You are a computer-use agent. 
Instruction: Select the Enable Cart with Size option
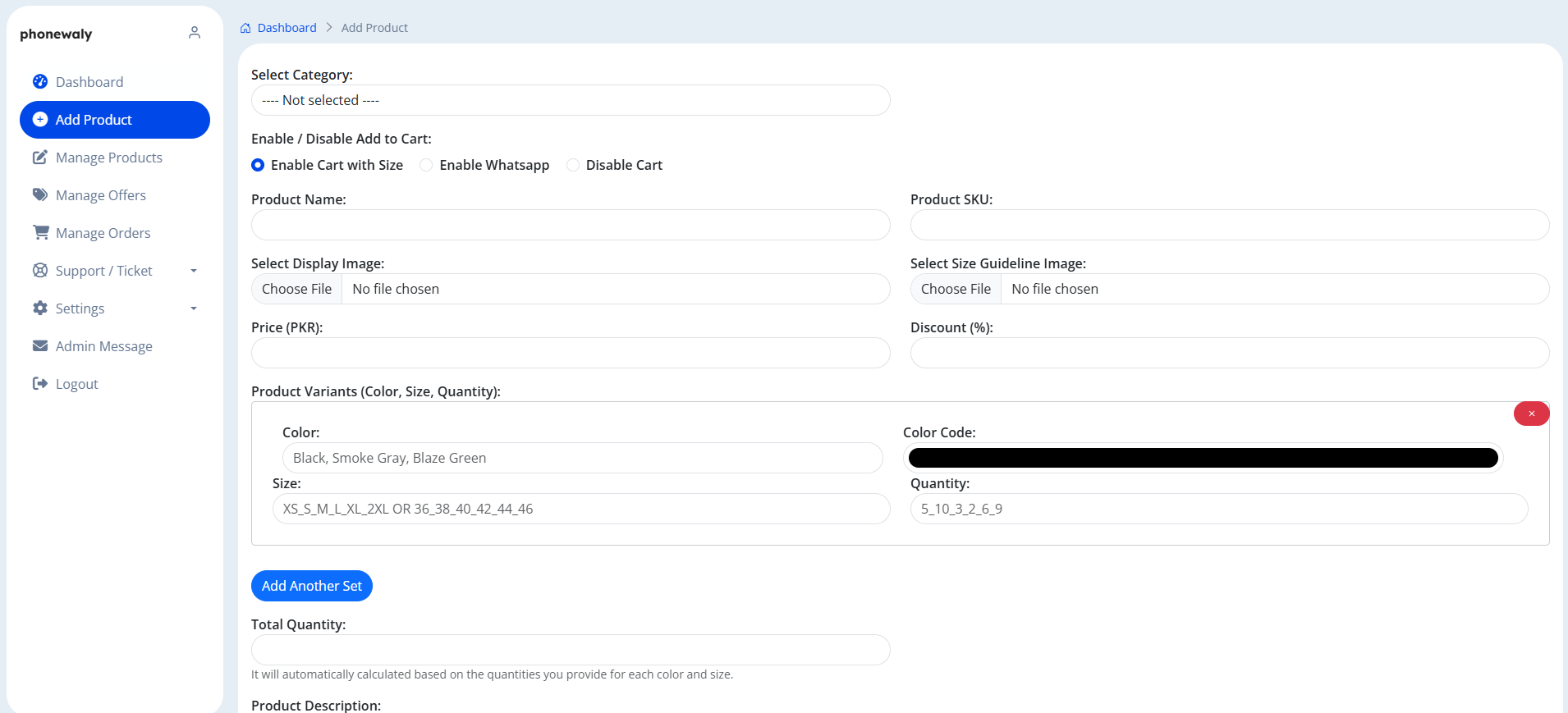click(x=258, y=165)
